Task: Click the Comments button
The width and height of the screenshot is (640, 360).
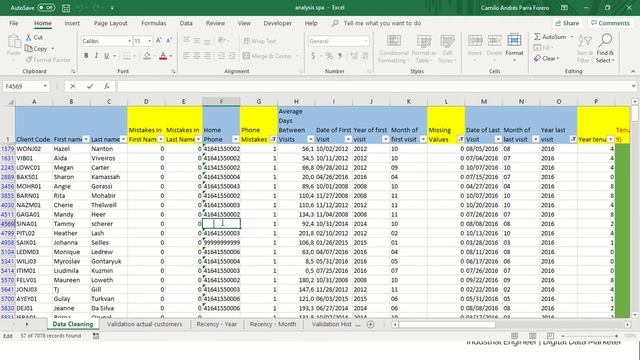Action: click(610, 23)
